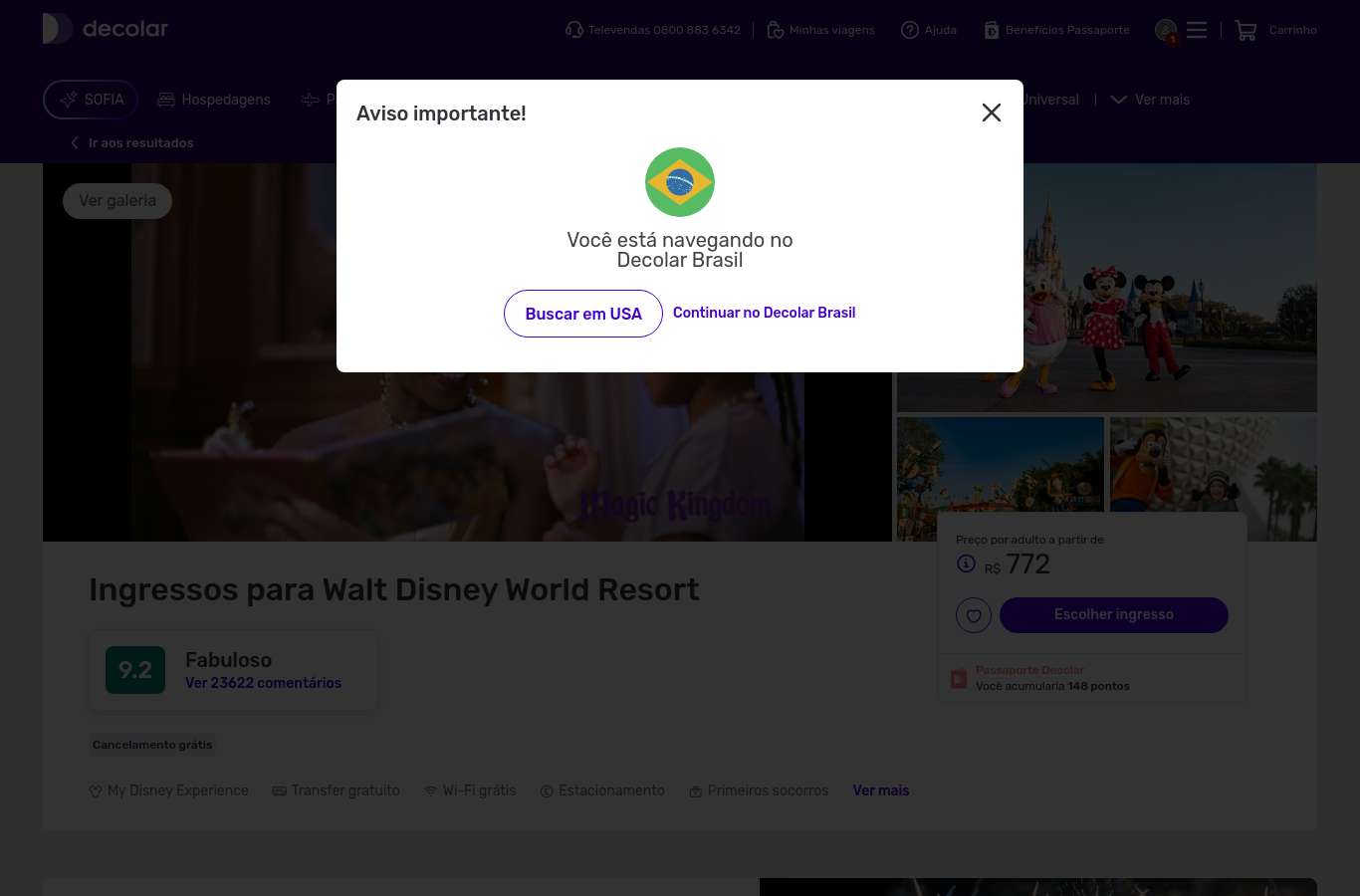Open the Decolar logo home link
The width and height of the screenshot is (1360, 896).
106,29
